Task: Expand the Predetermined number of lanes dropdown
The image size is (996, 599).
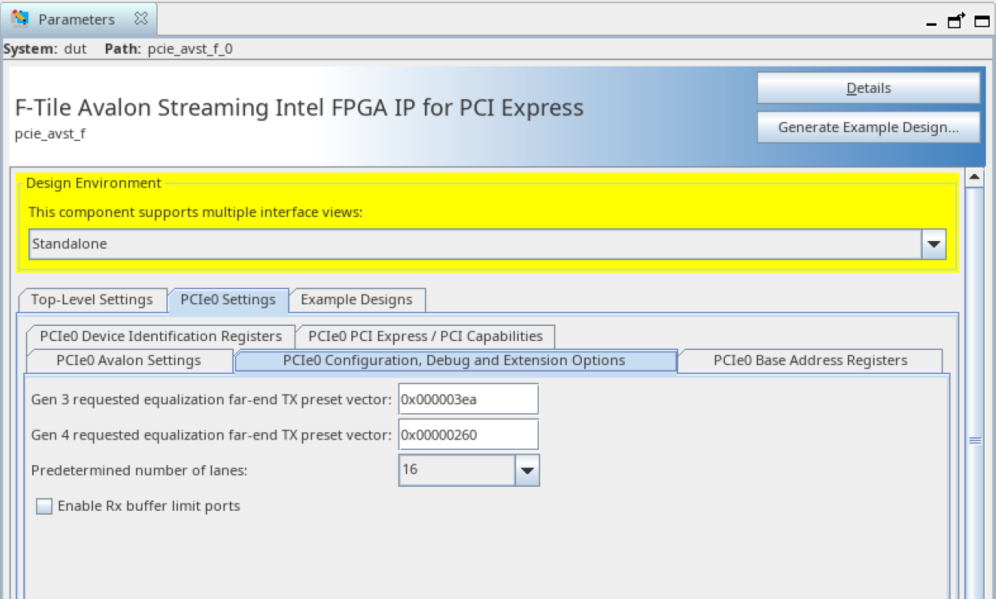Action: (527, 469)
